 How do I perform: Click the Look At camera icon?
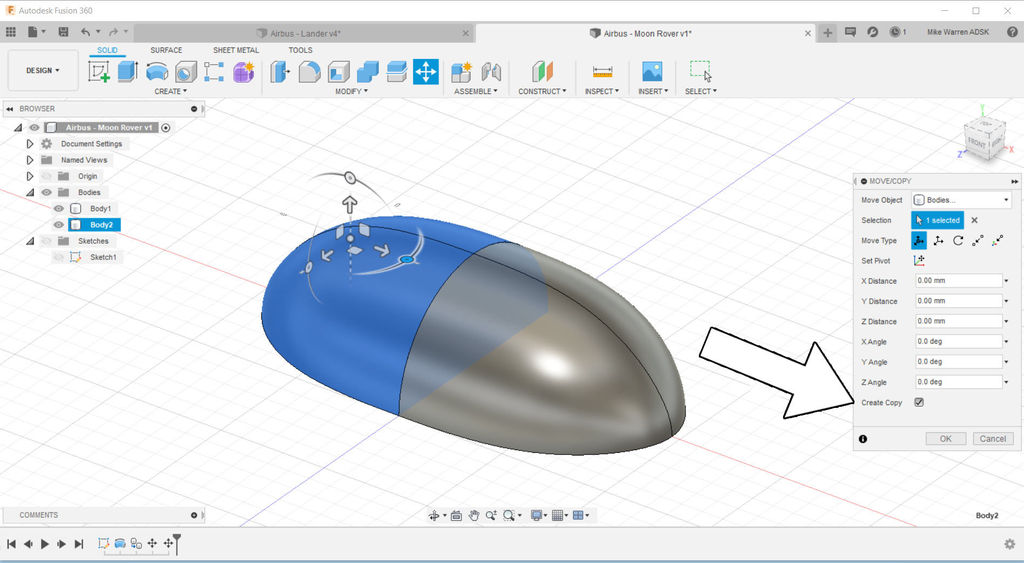click(456, 516)
